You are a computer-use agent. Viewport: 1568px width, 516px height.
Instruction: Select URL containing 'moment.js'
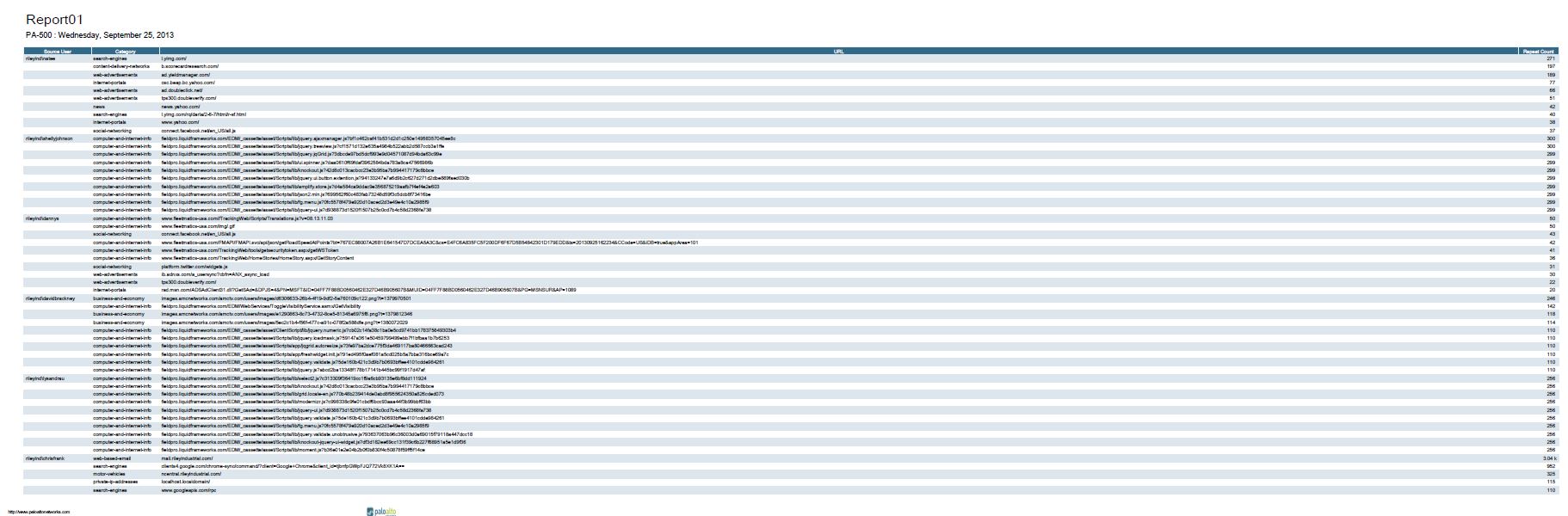[293, 451]
